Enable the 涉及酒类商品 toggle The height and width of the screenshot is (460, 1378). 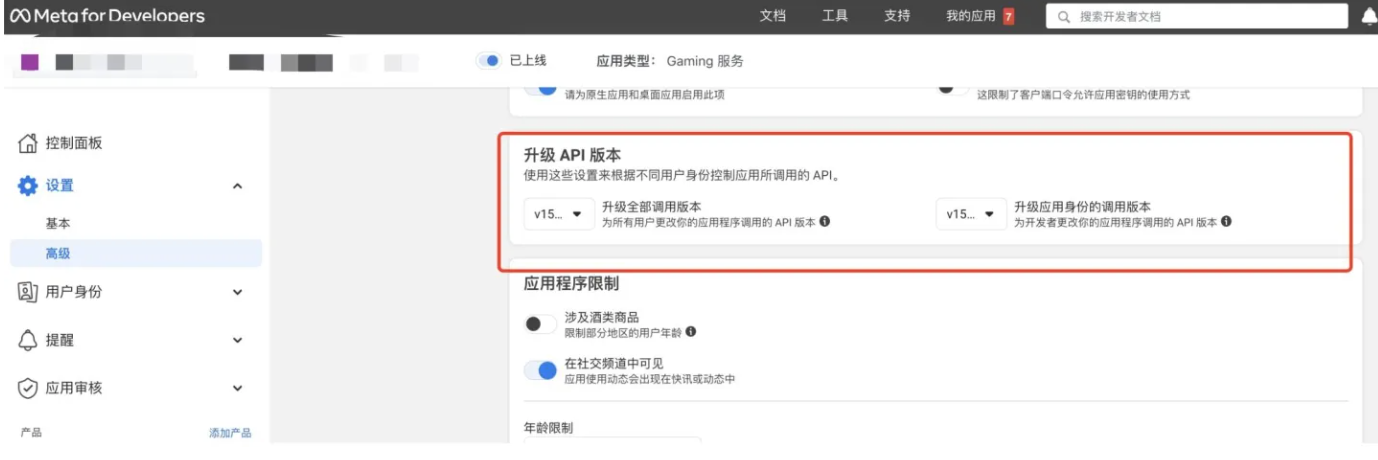(540, 324)
